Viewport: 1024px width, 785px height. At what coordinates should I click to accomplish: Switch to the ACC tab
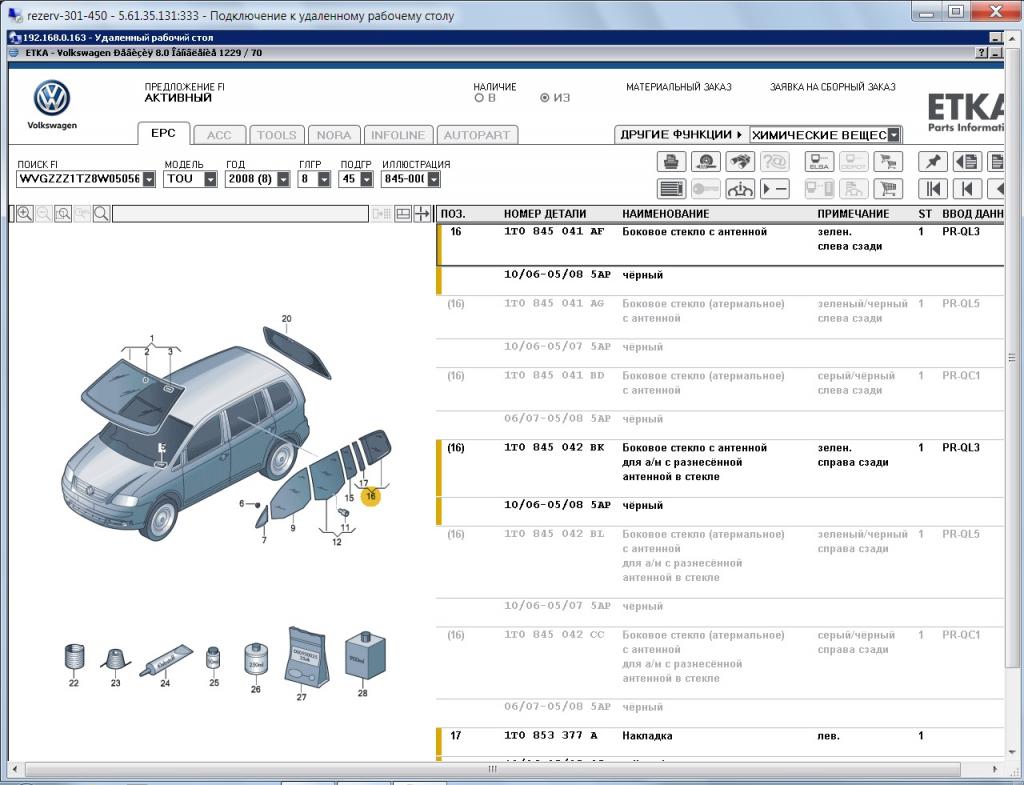point(219,135)
